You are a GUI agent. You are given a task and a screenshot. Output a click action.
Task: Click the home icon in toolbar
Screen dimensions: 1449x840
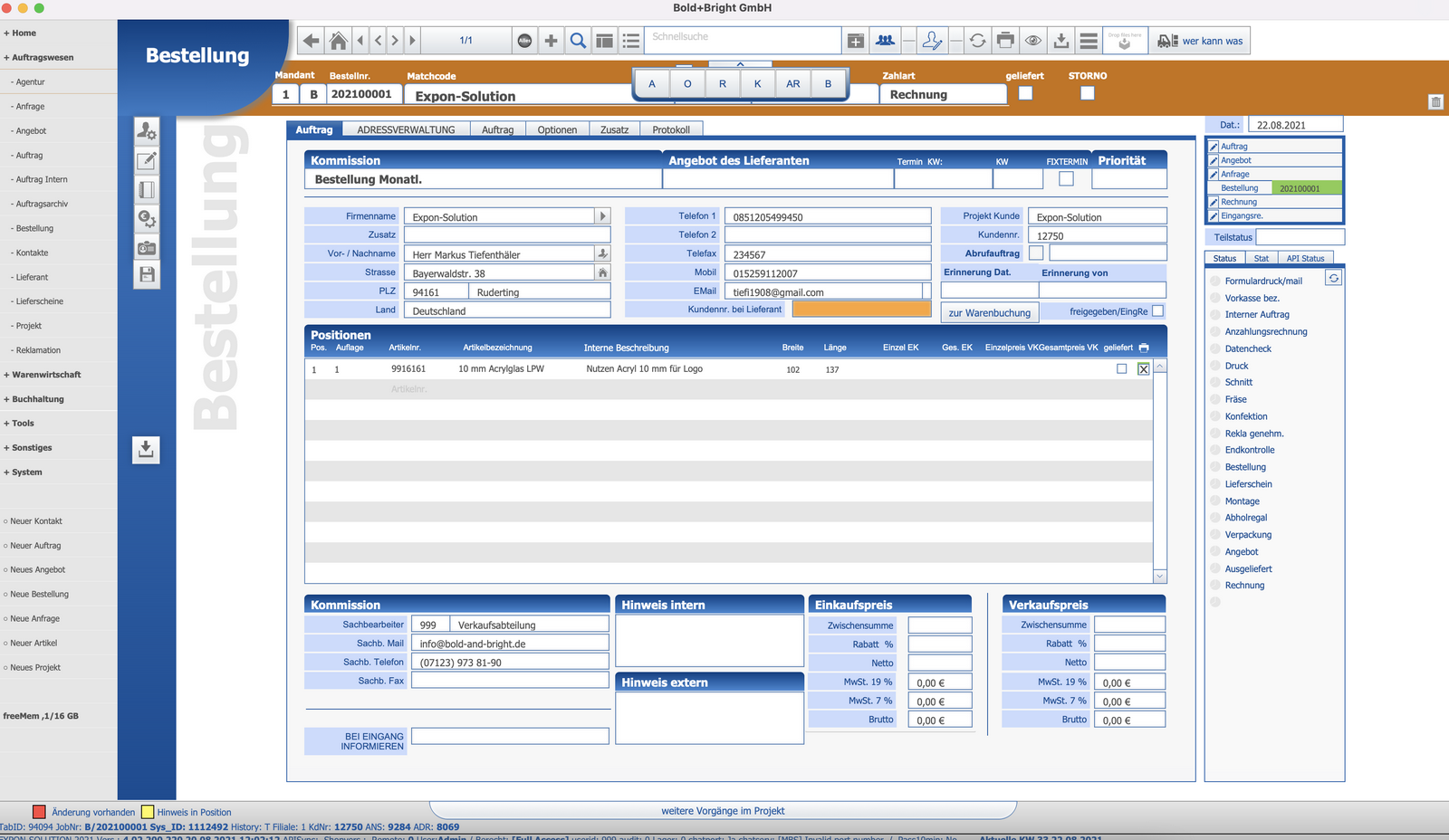(338, 41)
